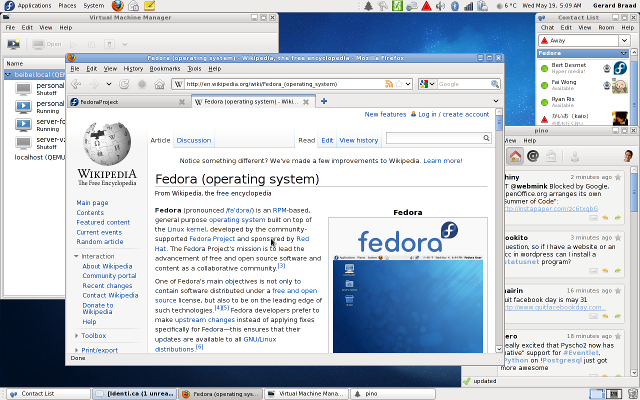Open shutdown options dropdown arrow in VM Manager
Viewport: 640px width, 400px height.
click(124, 44)
